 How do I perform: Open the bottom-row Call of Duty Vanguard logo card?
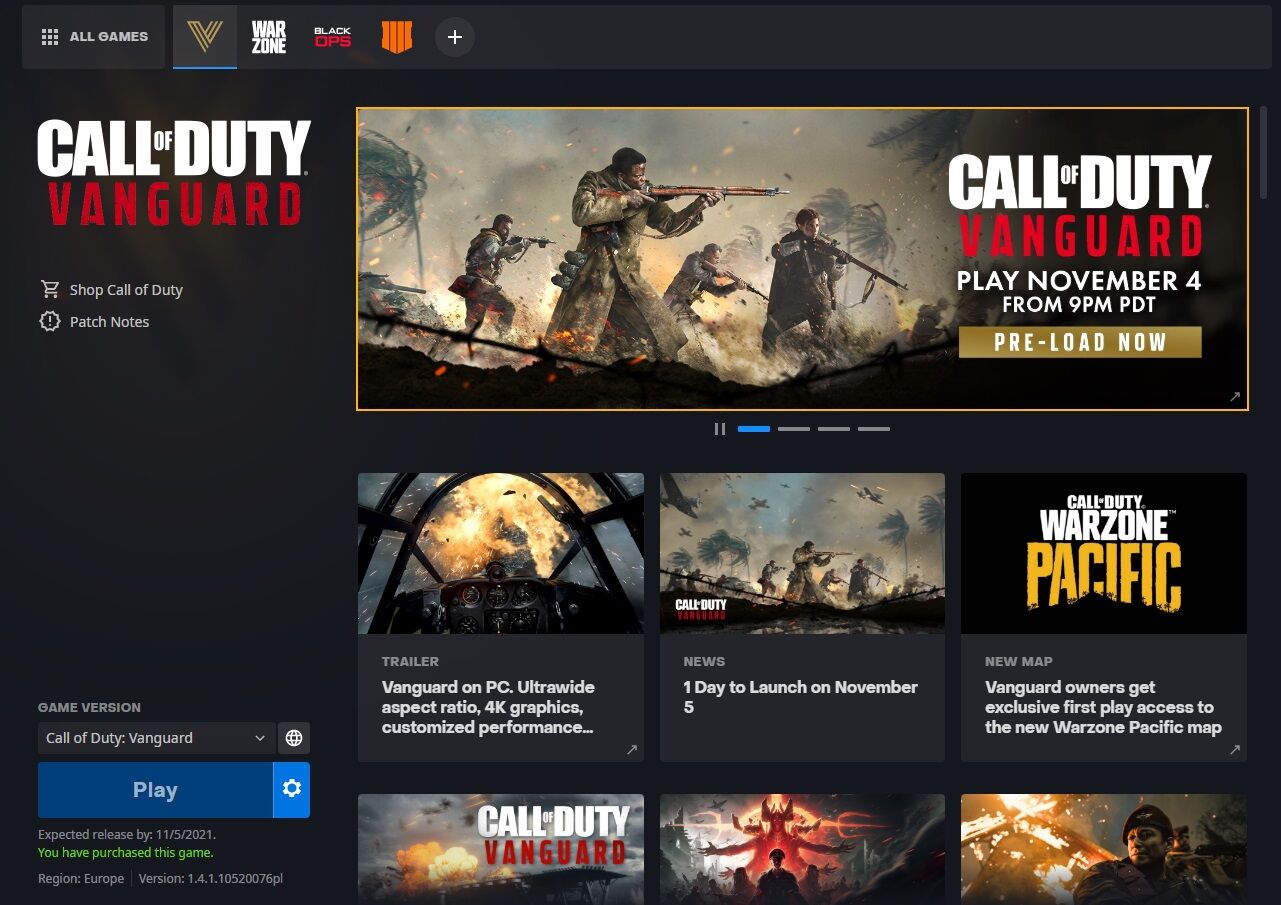[x=501, y=849]
